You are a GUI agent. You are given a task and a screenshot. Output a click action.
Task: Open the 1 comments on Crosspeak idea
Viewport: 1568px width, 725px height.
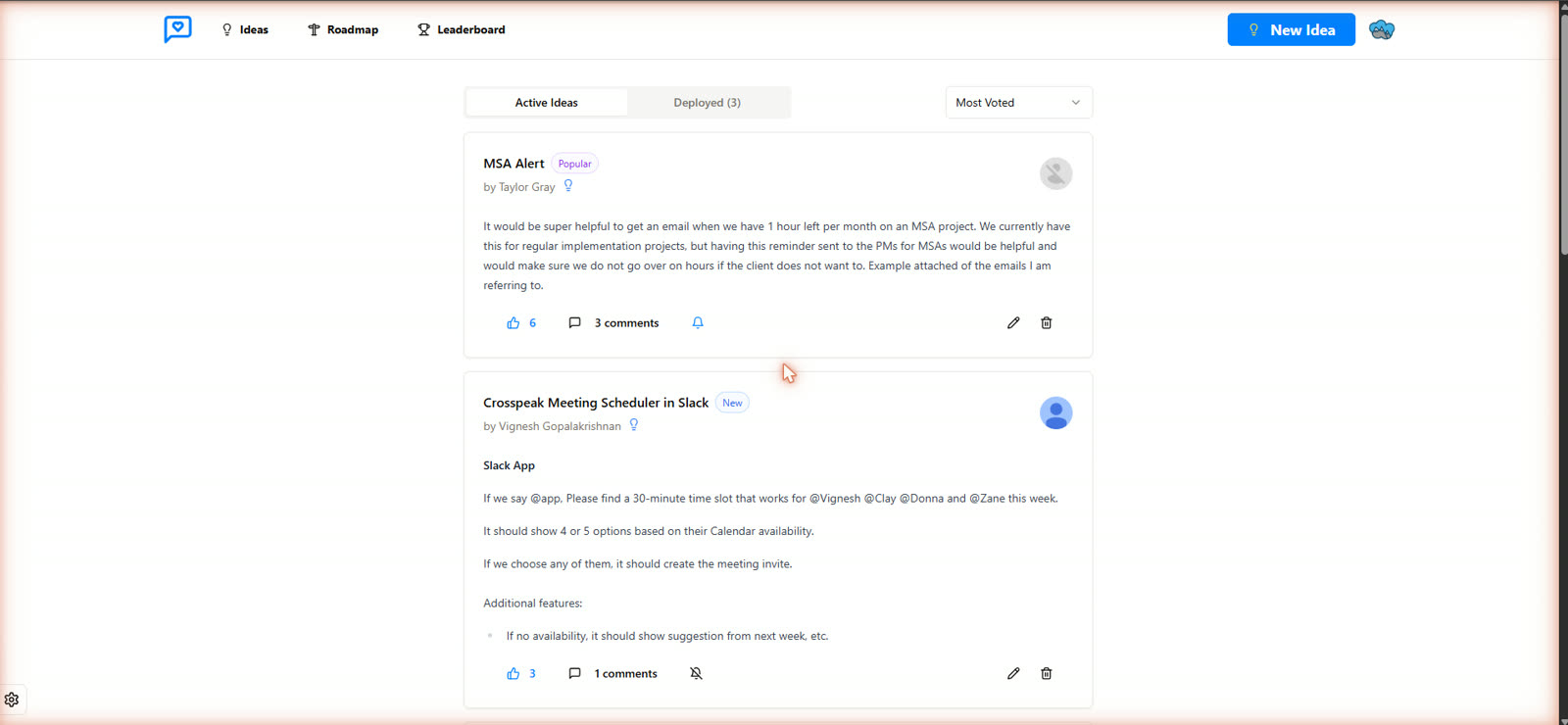pos(613,673)
